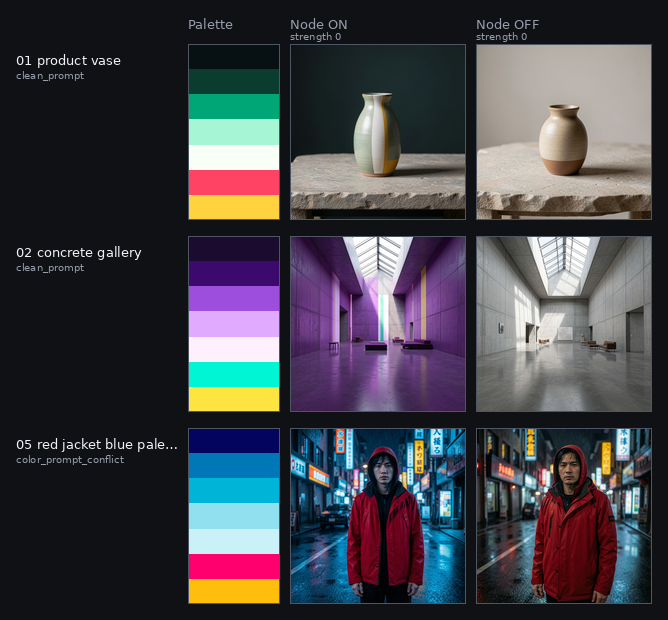This screenshot has height=620, width=668.
Task: Click the Node ON column header
Action: 319,24
